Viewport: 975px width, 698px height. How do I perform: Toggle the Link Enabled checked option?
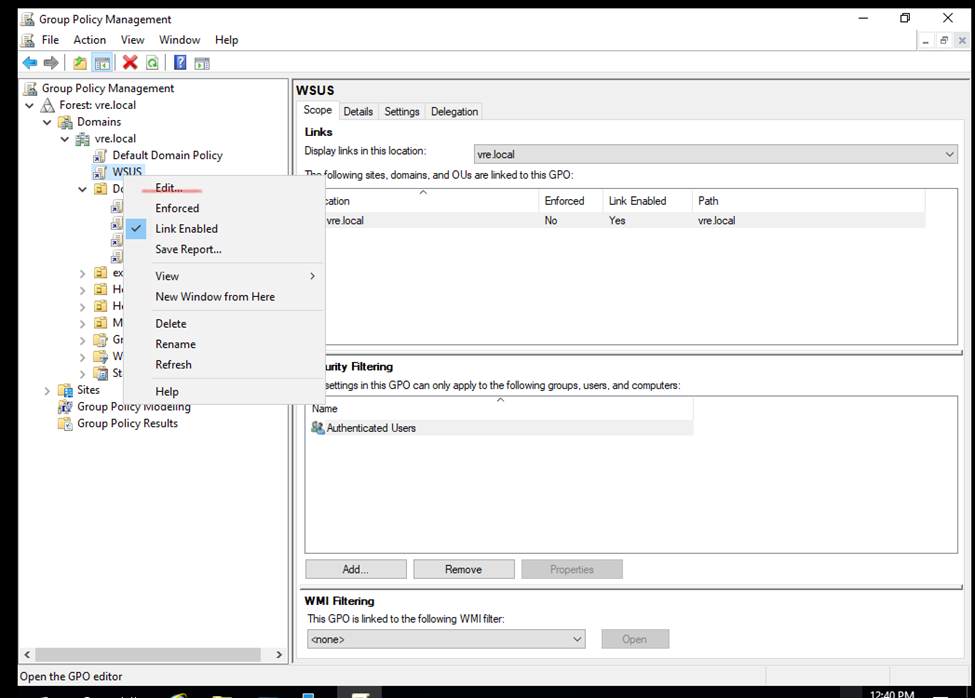click(x=186, y=229)
